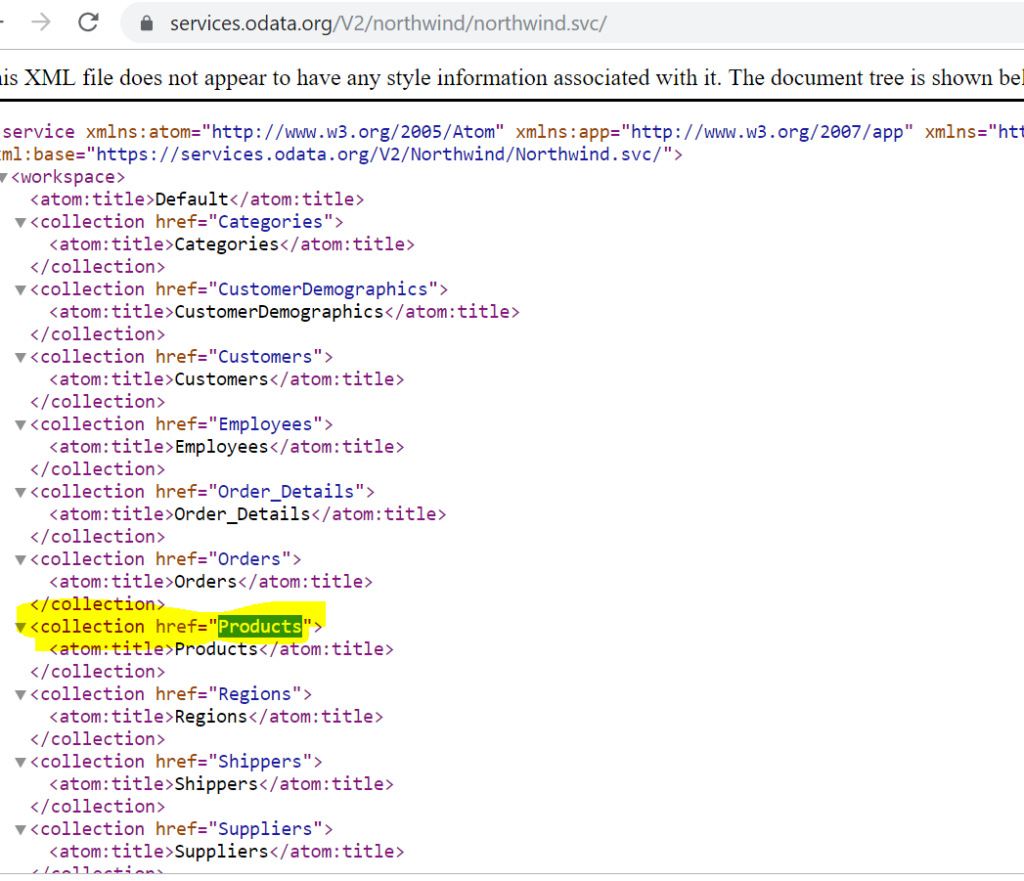Collapse the Order_Details collection node

point(21,492)
